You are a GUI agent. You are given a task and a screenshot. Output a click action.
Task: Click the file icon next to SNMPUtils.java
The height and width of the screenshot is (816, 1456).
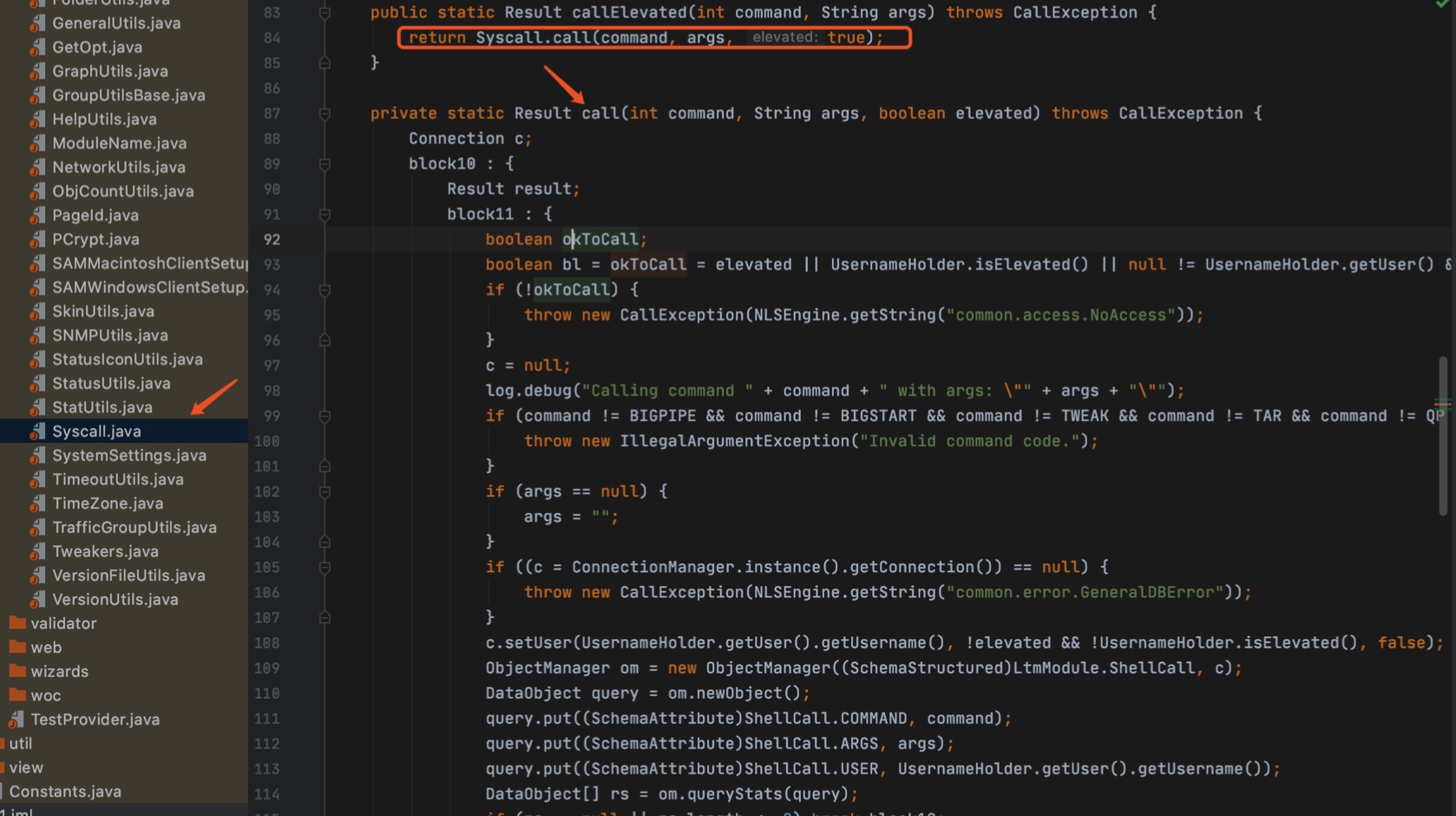36,336
